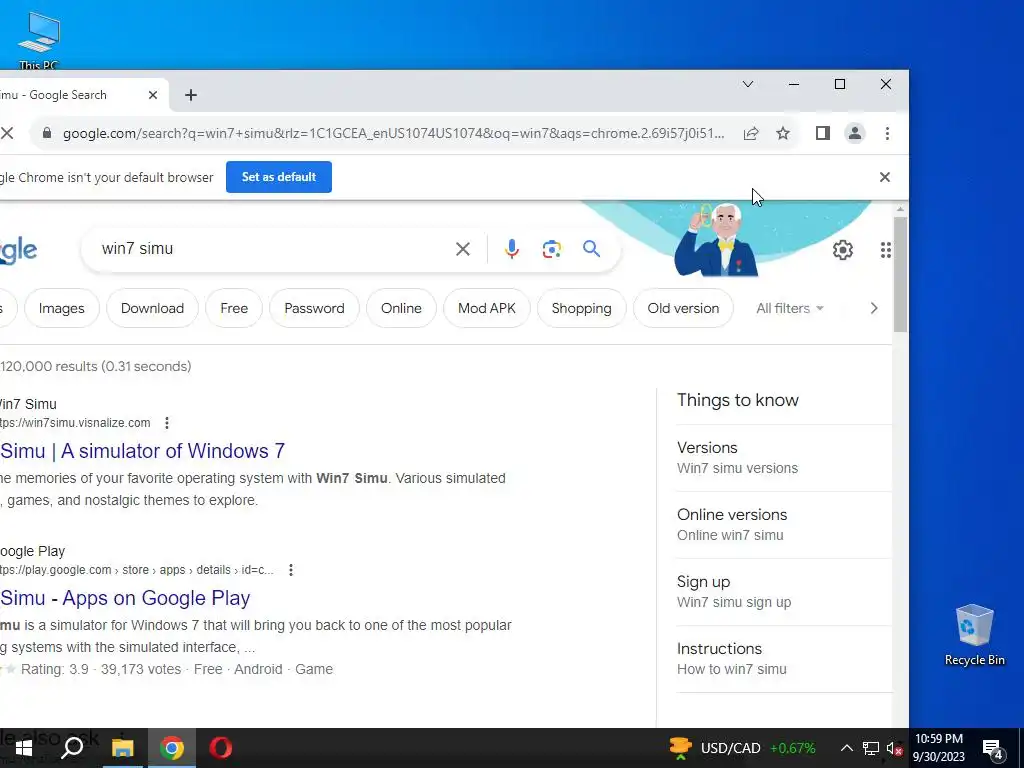Open Google quick settings gear
The width and height of the screenshot is (1024, 768).
pos(842,249)
